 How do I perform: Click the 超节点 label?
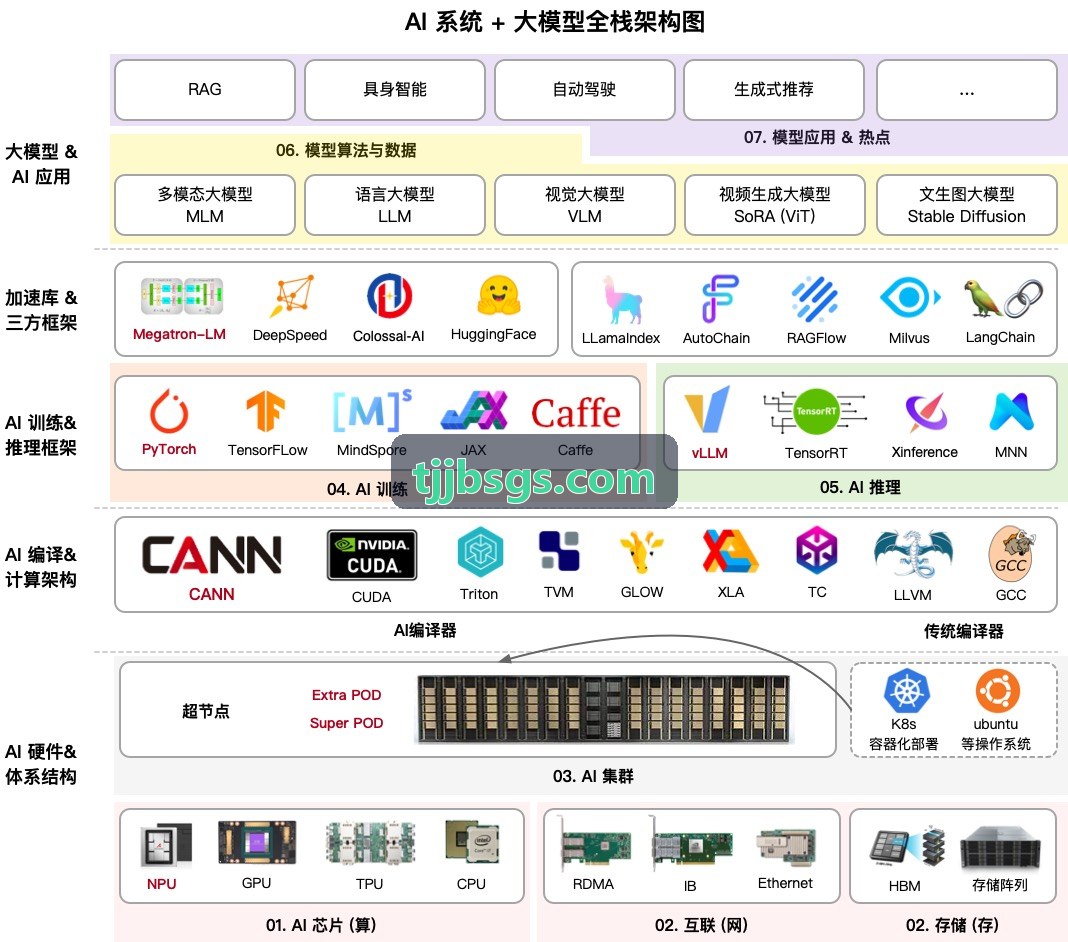206,711
